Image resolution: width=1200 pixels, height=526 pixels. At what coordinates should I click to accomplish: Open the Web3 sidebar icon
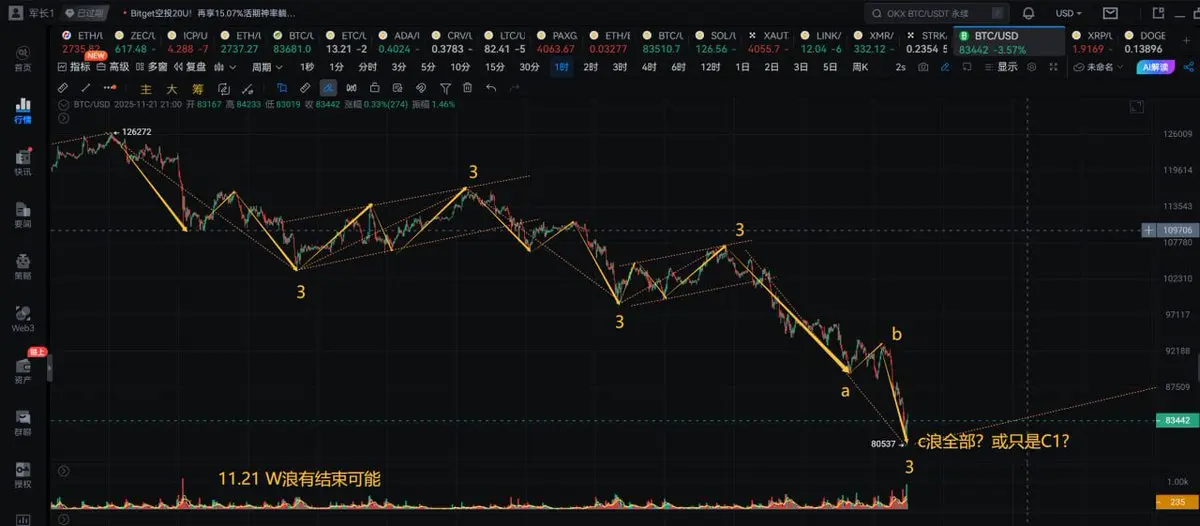tap(21, 317)
